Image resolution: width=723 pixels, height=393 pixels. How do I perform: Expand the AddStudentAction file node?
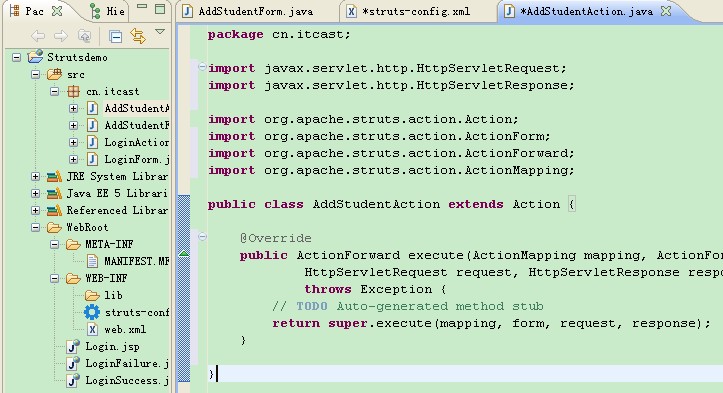(73, 108)
